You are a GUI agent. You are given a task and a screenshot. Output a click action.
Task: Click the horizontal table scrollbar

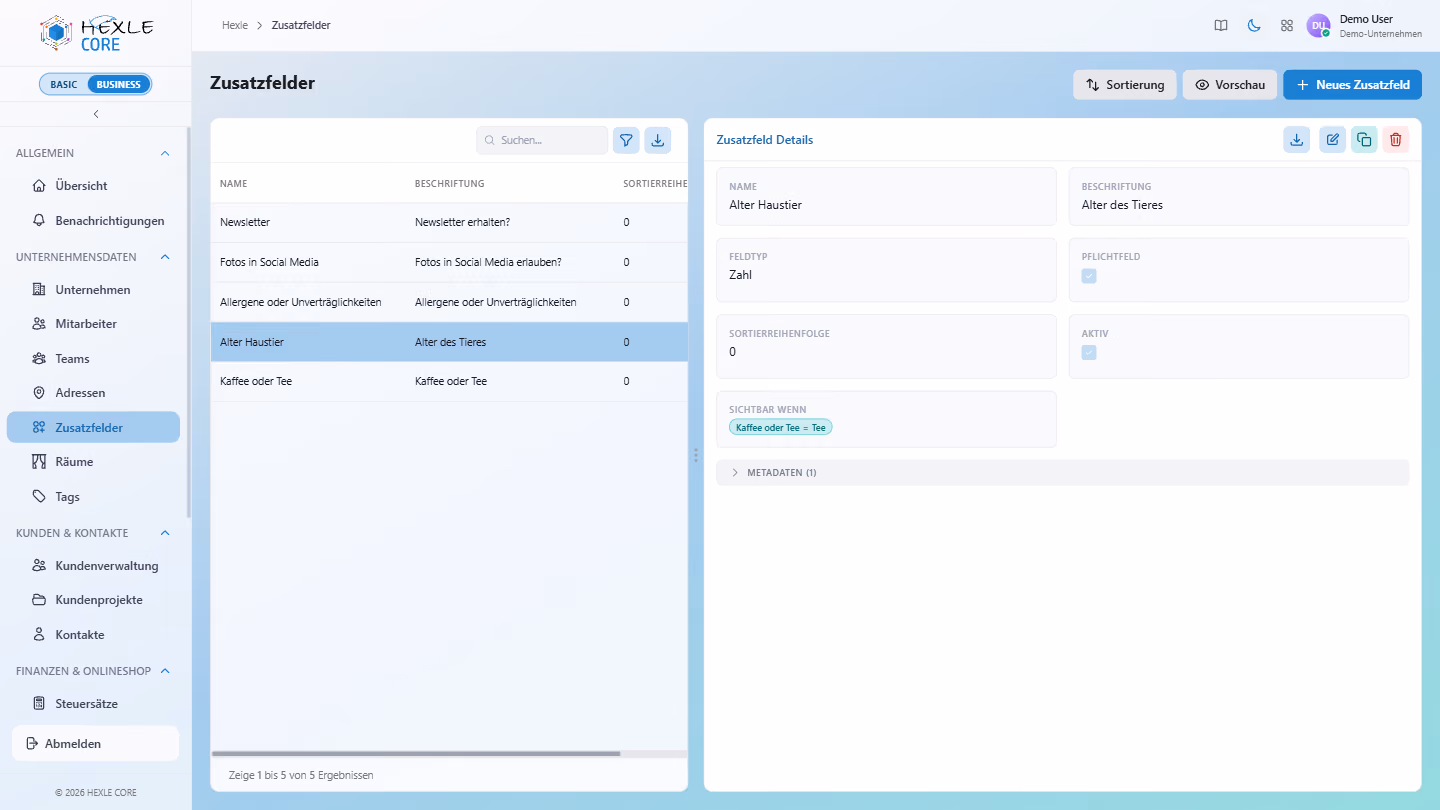[x=416, y=753]
